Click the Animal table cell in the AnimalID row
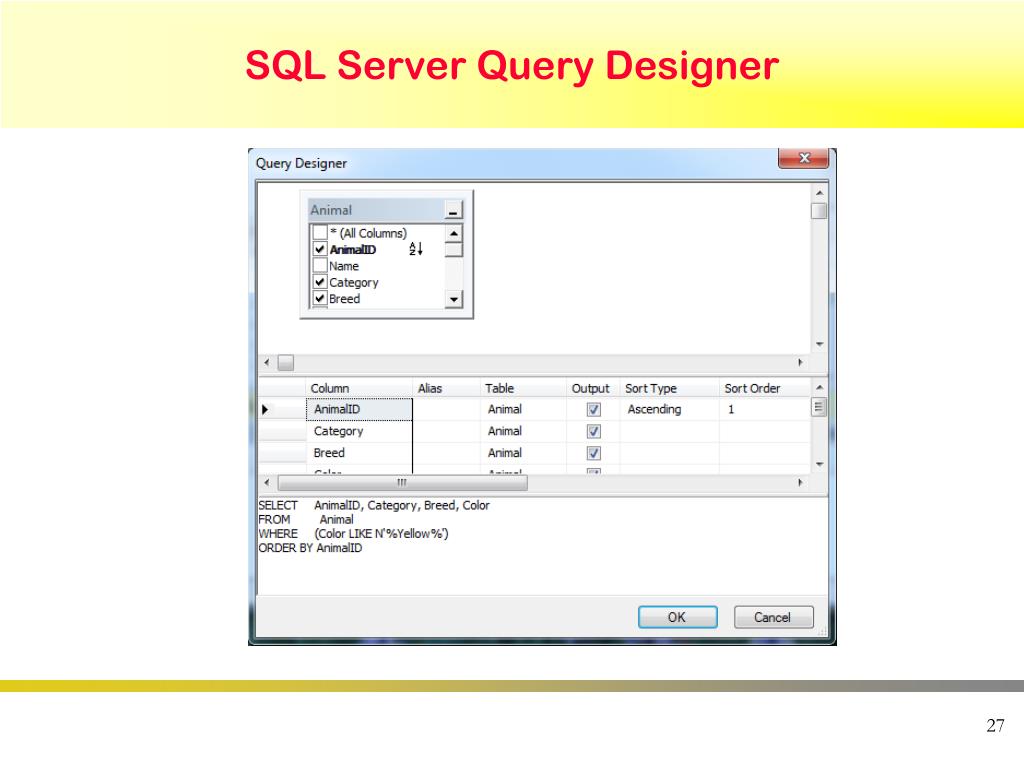 coord(523,409)
